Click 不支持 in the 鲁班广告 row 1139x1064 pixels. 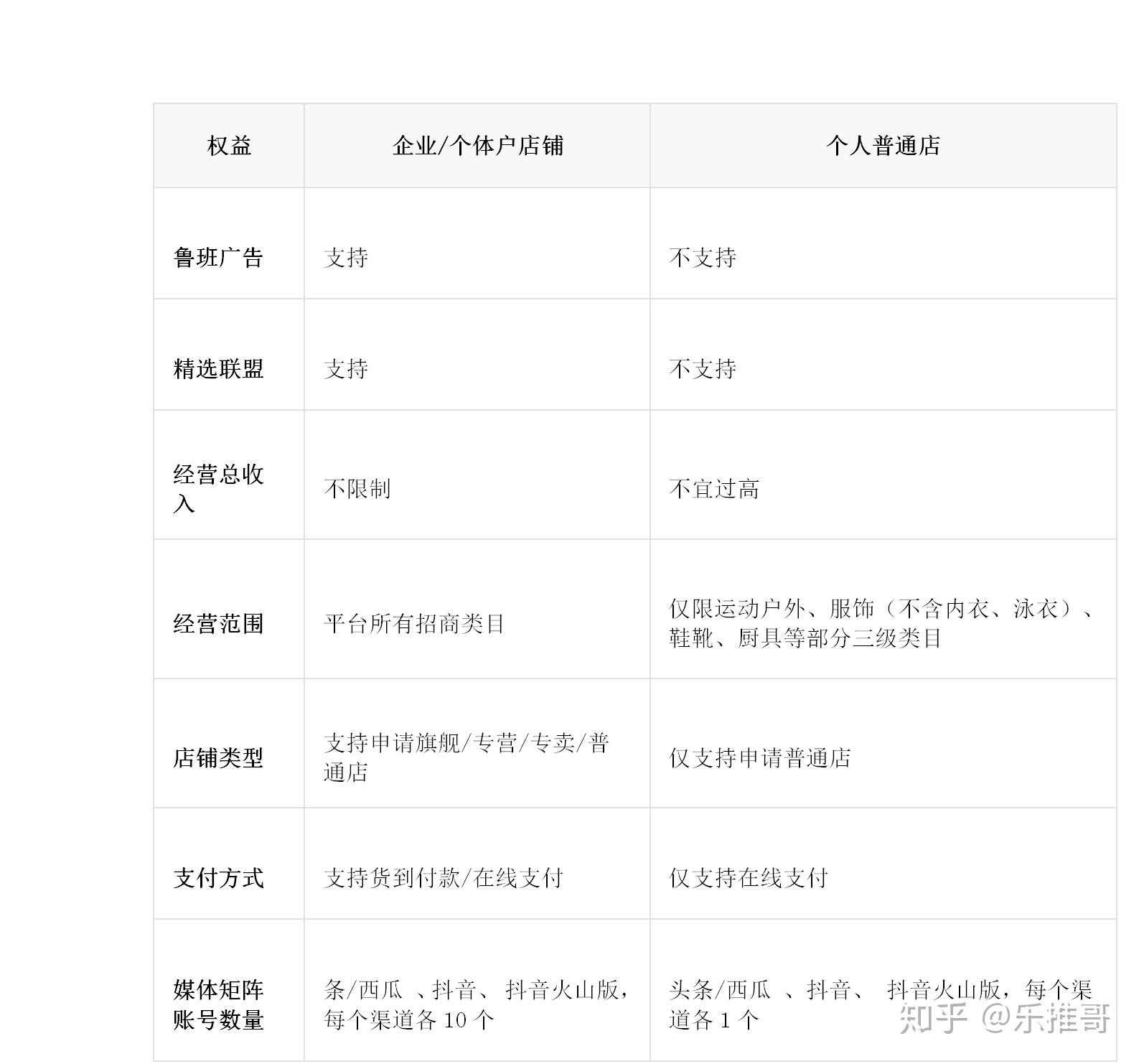click(703, 258)
